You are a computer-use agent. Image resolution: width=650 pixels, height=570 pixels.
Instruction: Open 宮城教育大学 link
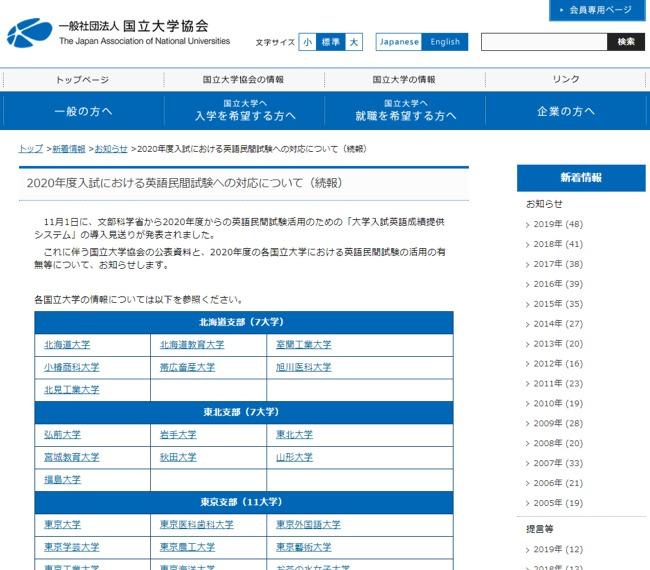click(72, 457)
